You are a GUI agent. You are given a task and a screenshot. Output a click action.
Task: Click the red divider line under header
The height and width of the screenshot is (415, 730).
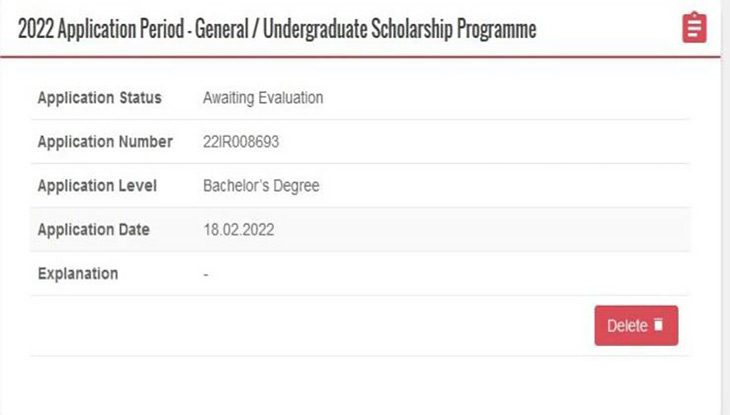(360, 57)
